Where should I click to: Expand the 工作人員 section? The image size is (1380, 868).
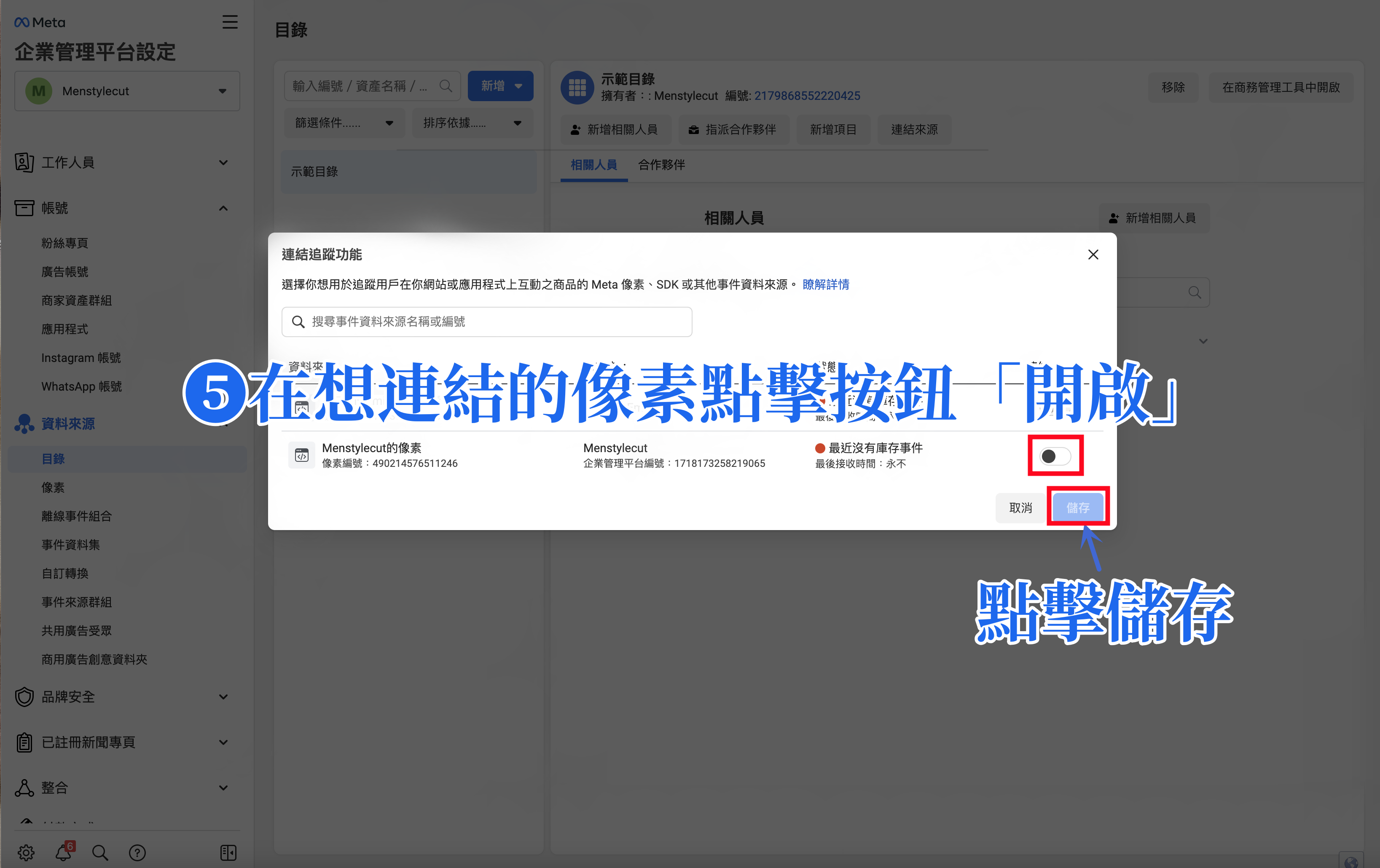pyautogui.click(x=223, y=162)
